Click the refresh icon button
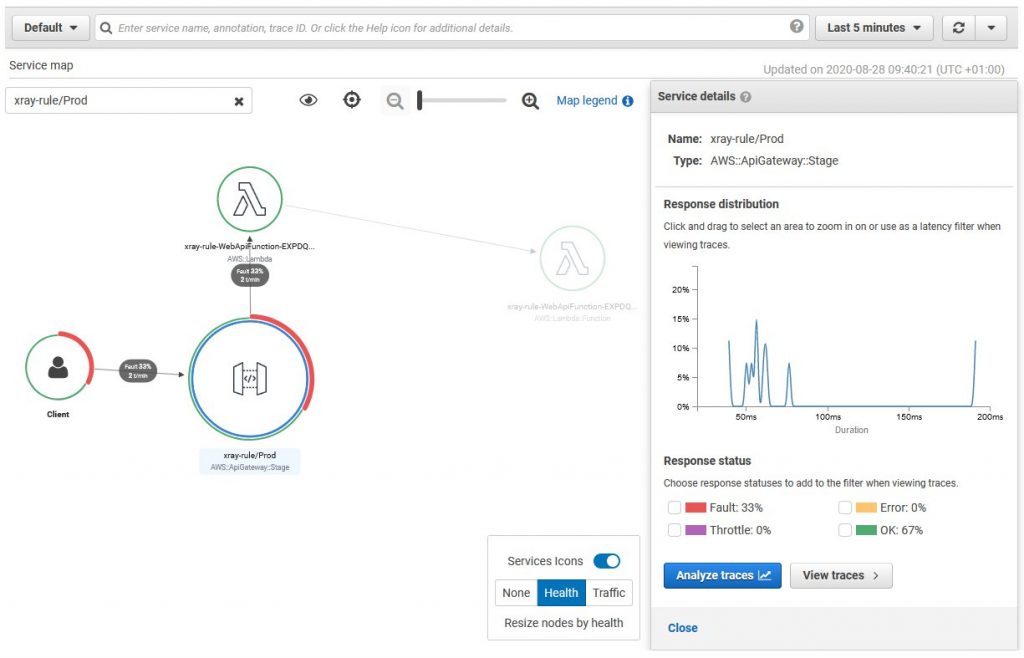This screenshot has width=1024, height=658. coord(958,27)
